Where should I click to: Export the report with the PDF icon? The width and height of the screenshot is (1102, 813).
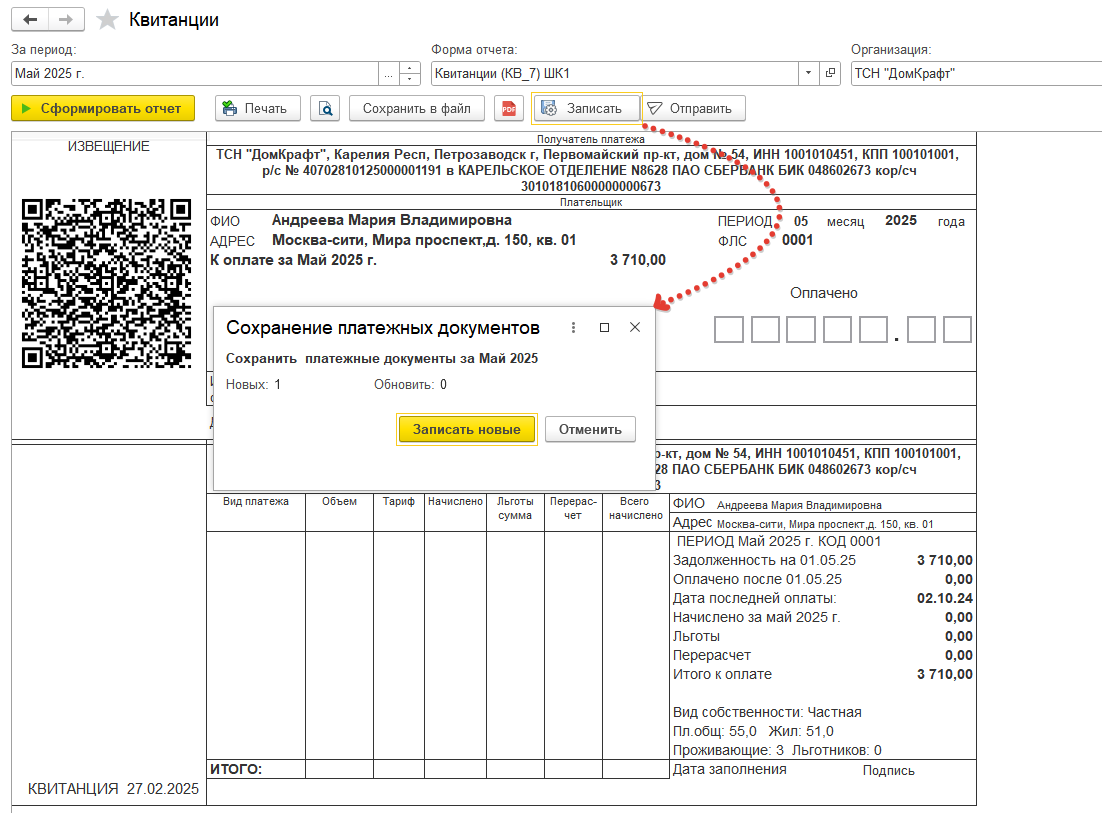(x=509, y=108)
